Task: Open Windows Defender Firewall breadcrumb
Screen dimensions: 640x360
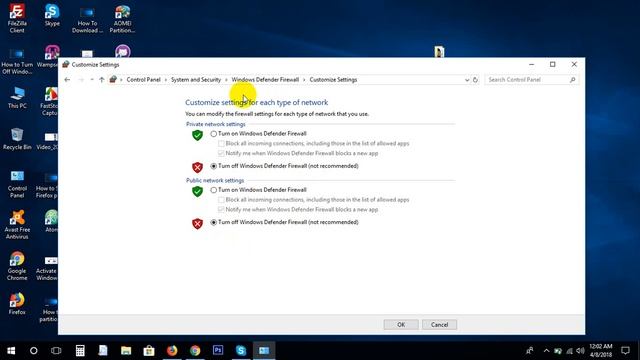Action: (x=265, y=80)
